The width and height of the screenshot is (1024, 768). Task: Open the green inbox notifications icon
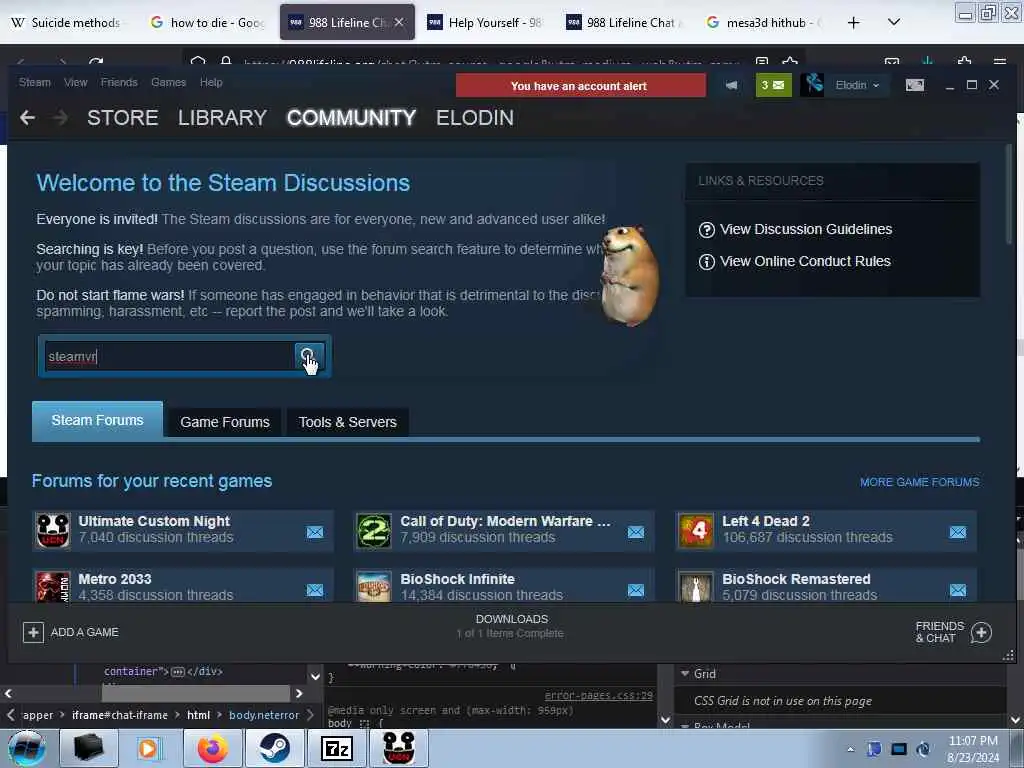(x=773, y=85)
